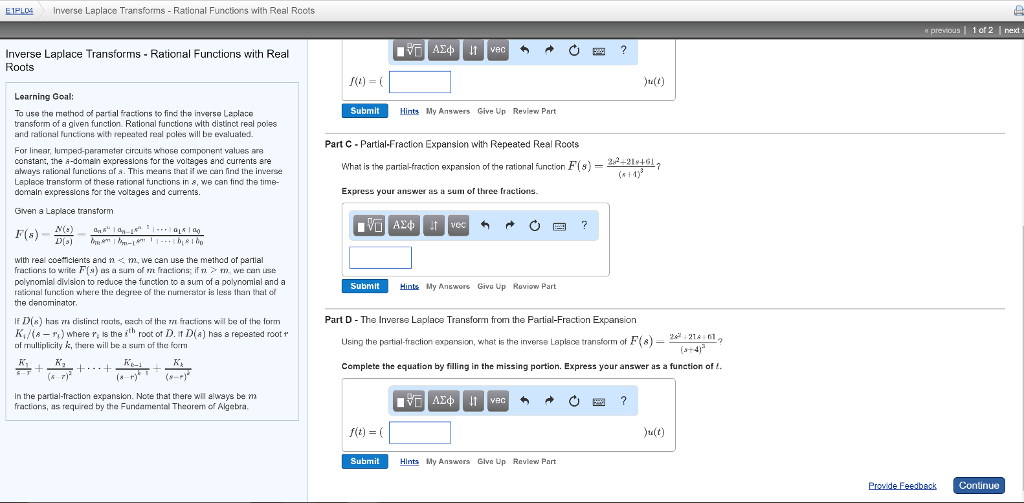This screenshot has width=1024, height=503.
Task: Reset Part C answer entry
Action: click(535, 226)
